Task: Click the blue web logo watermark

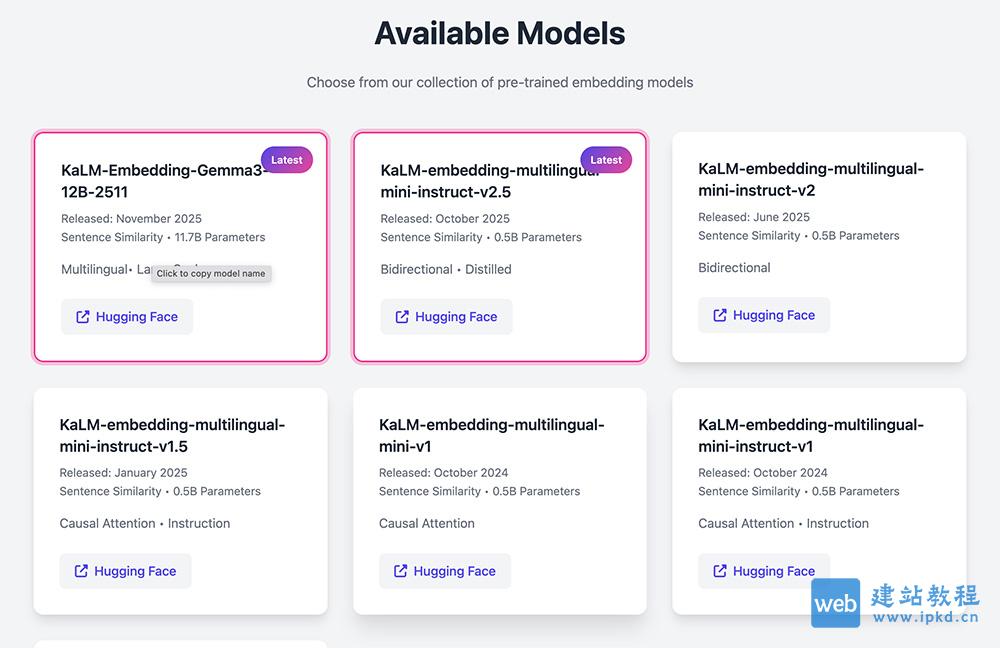Action: [835, 603]
